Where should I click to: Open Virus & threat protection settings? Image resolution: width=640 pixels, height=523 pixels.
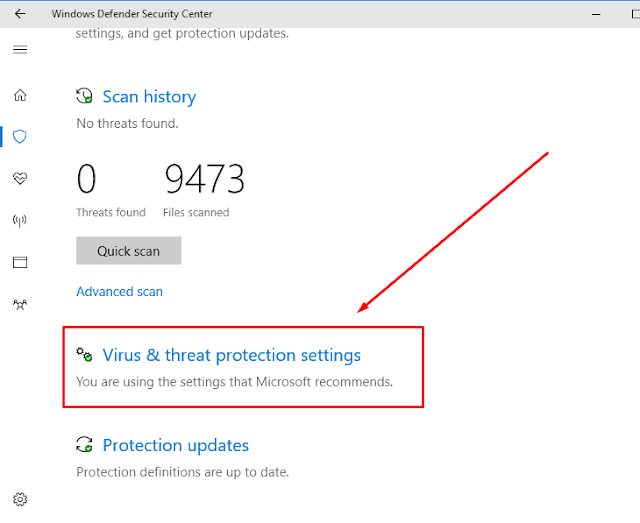pyautogui.click(x=231, y=355)
